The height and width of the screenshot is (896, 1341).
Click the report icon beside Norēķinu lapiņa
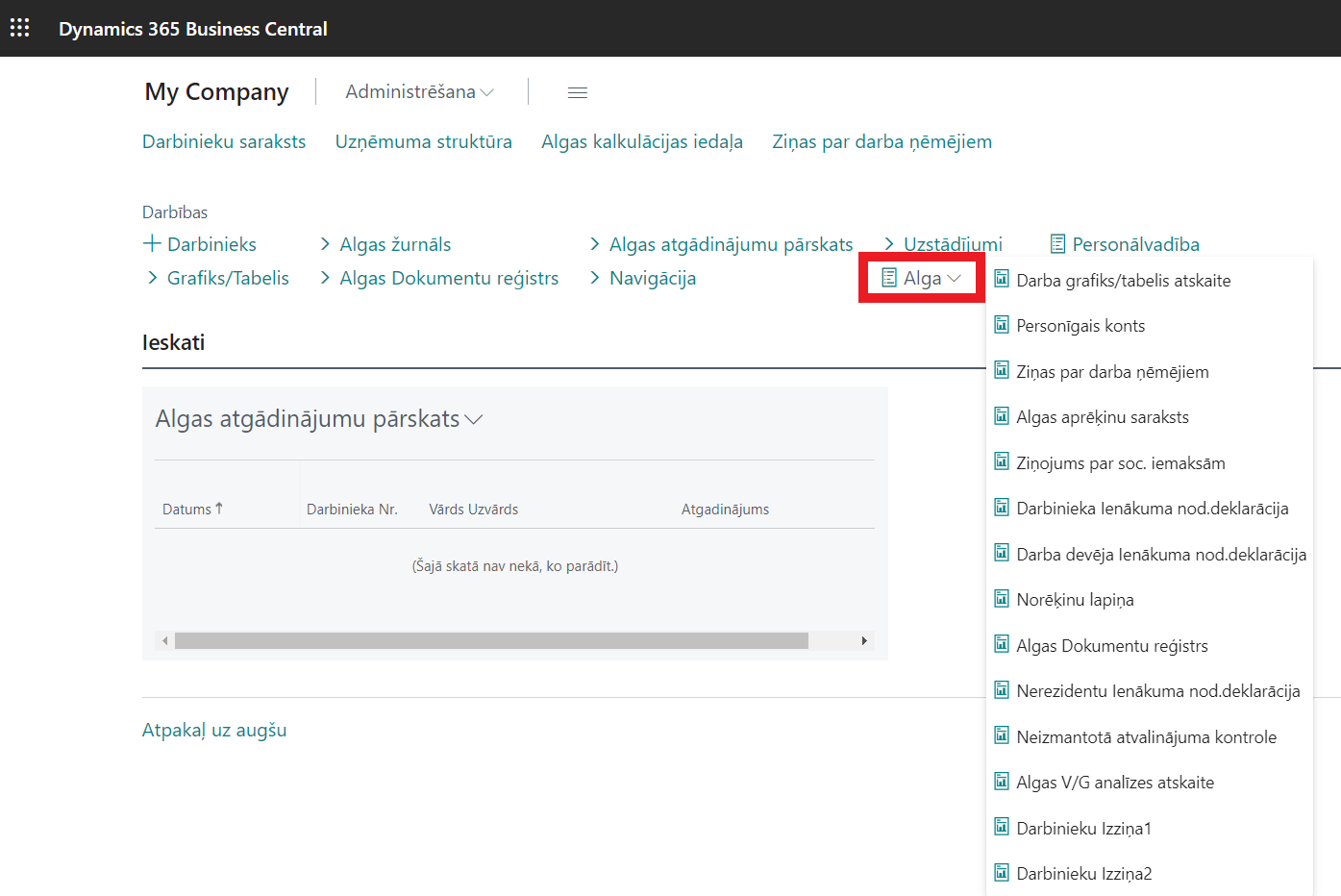[x=1001, y=599]
